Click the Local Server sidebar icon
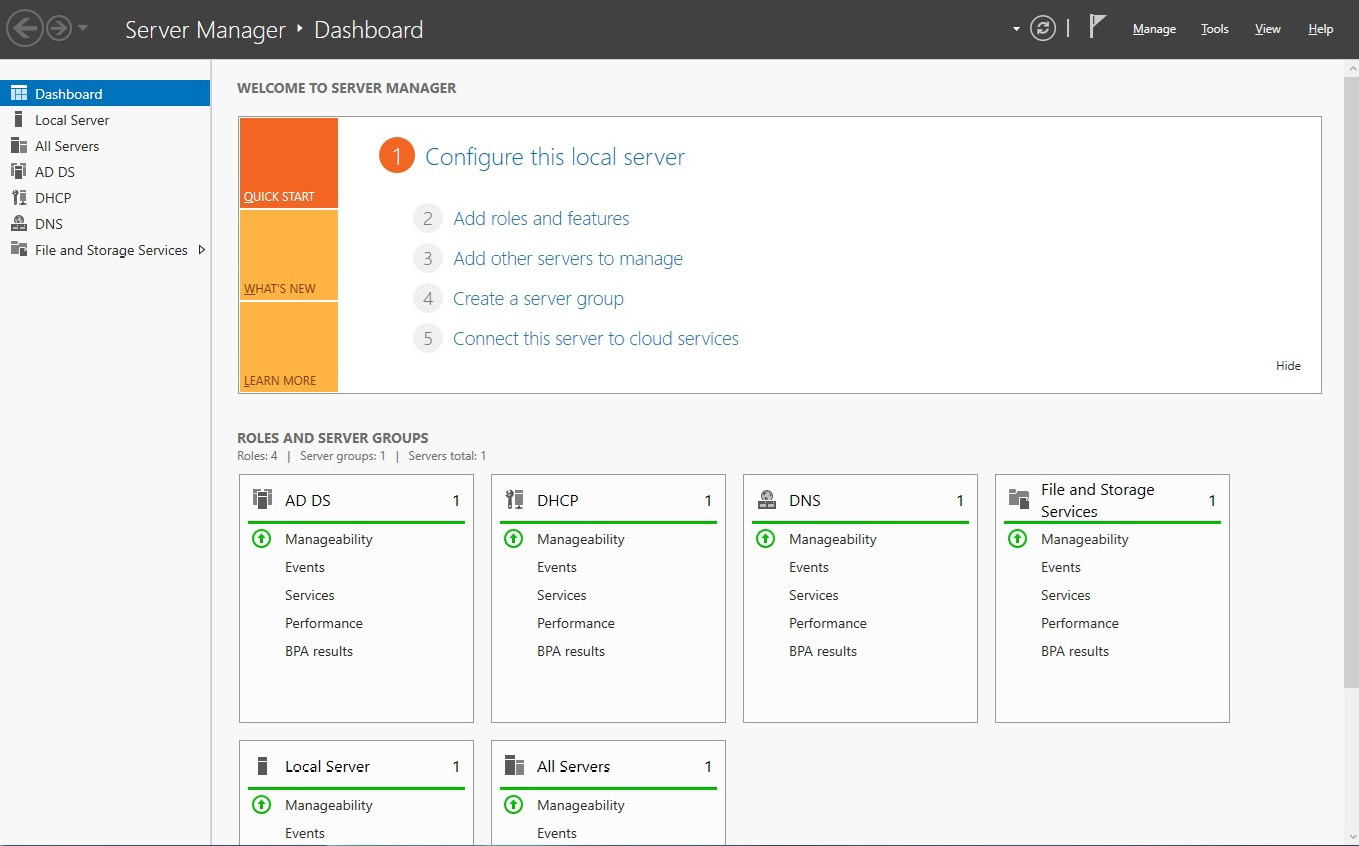Image resolution: width=1359 pixels, height=846 pixels. click(18, 119)
